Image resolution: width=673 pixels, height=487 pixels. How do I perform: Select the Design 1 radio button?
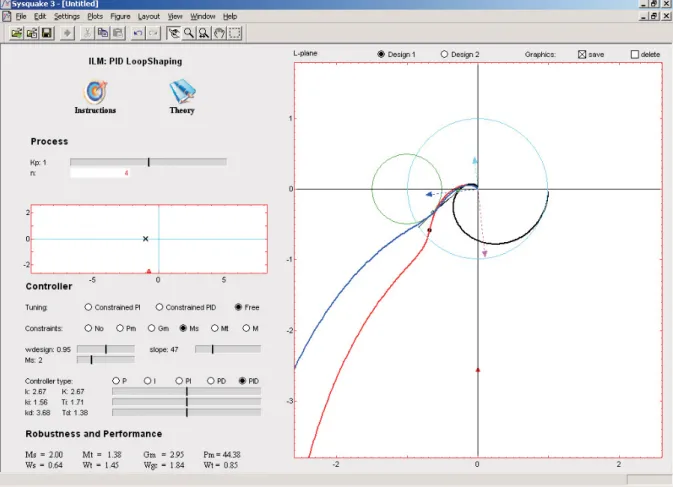tap(381, 54)
